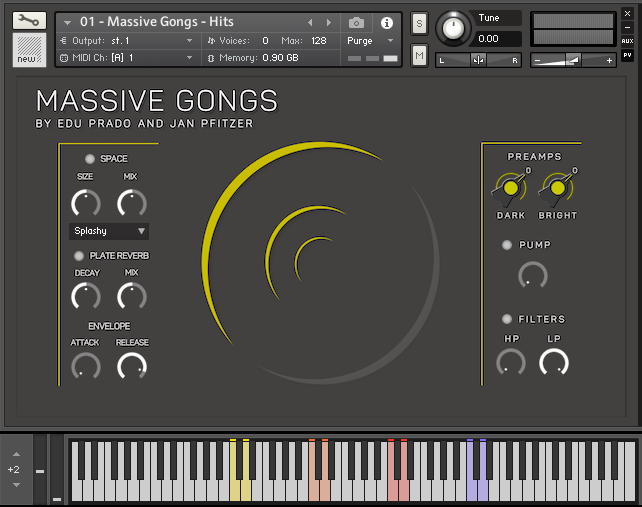The height and width of the screenshot is (507, 642).
Task: Open the Splashy space type dropdown
Action: 109,231
